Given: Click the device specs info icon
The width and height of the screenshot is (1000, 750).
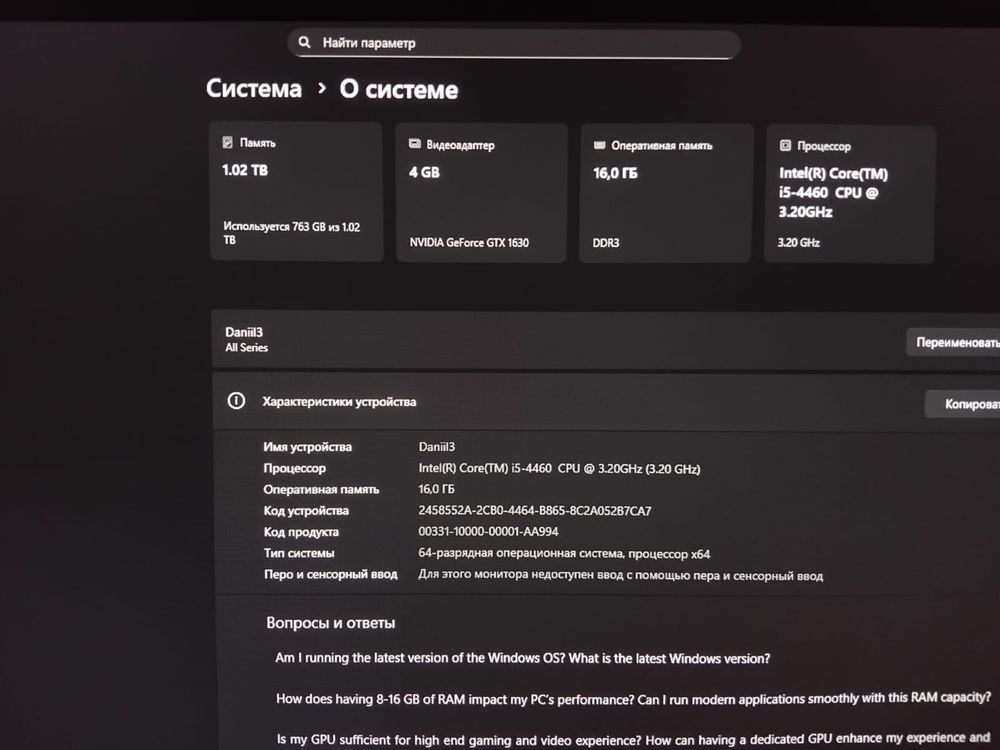Looking at the screenshot, I should [236, 401].
